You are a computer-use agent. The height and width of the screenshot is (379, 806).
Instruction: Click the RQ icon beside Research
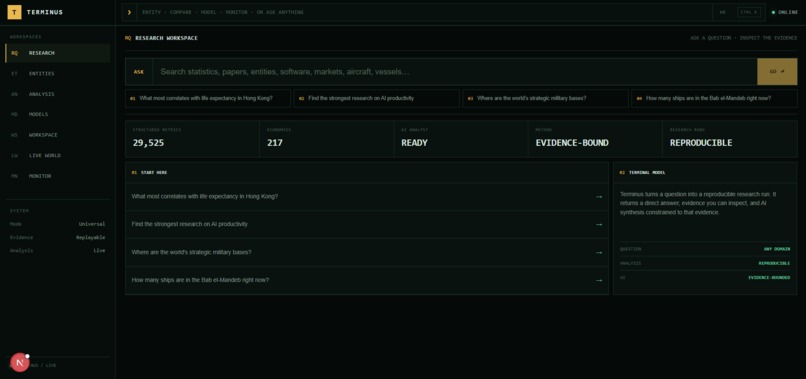(x=14, y=53)
